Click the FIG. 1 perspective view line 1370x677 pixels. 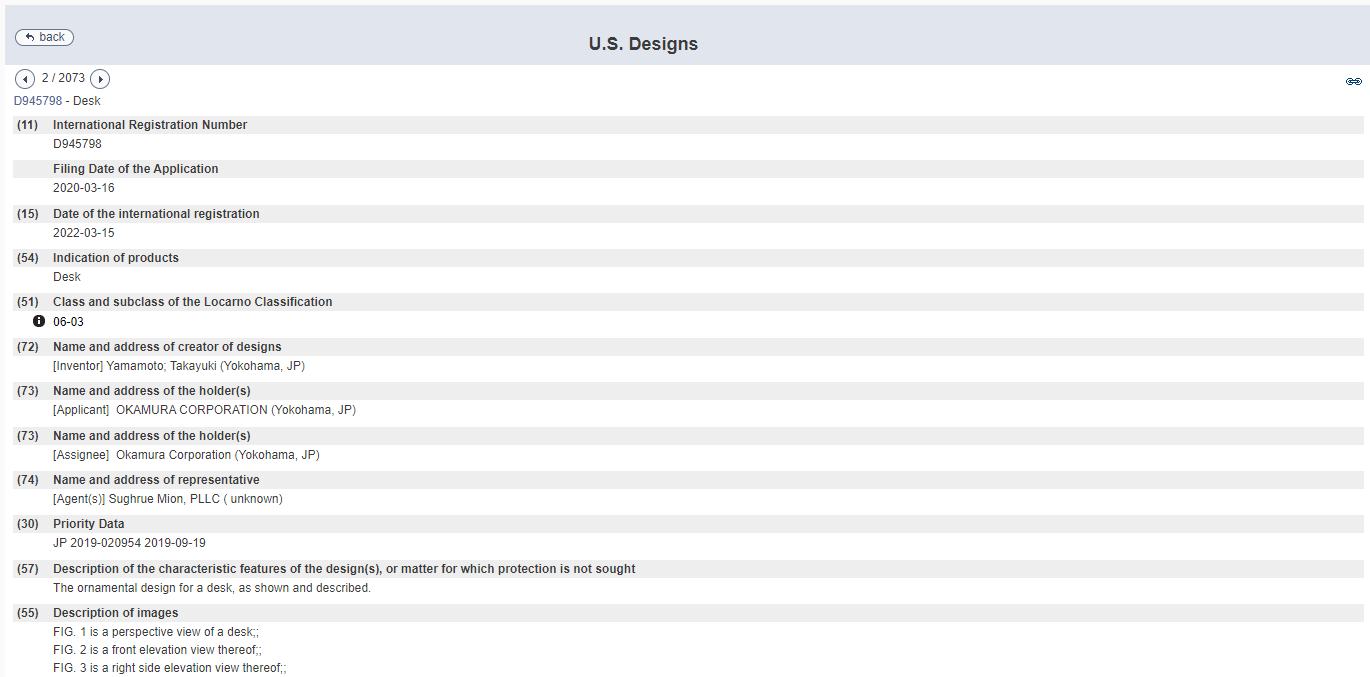(156, 632)
